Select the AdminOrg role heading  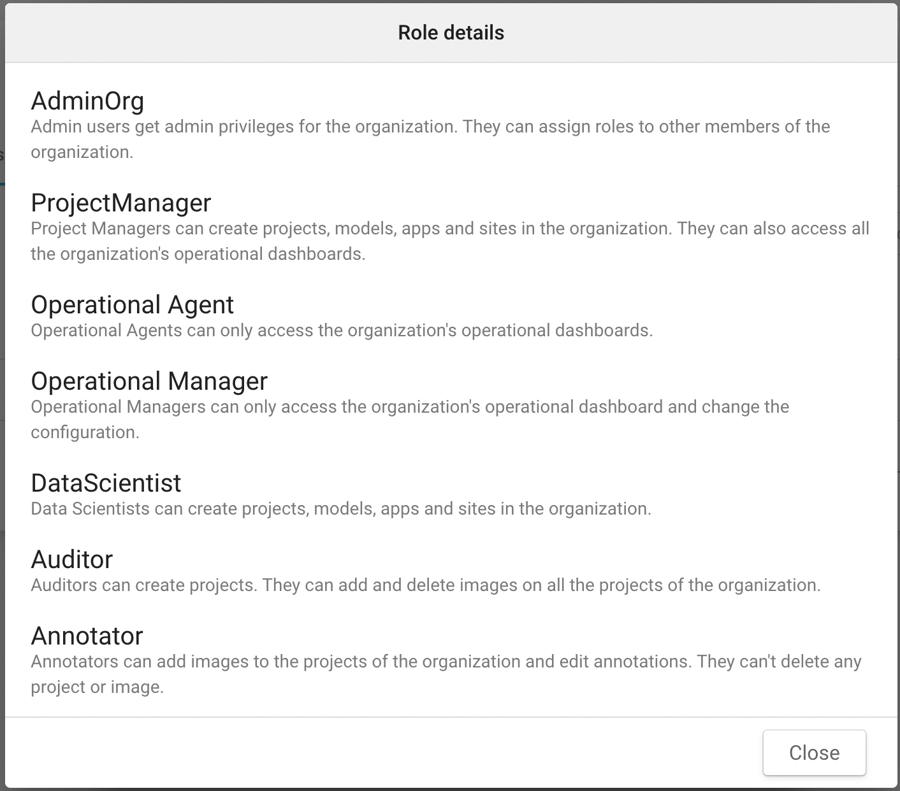coord(88,101)
